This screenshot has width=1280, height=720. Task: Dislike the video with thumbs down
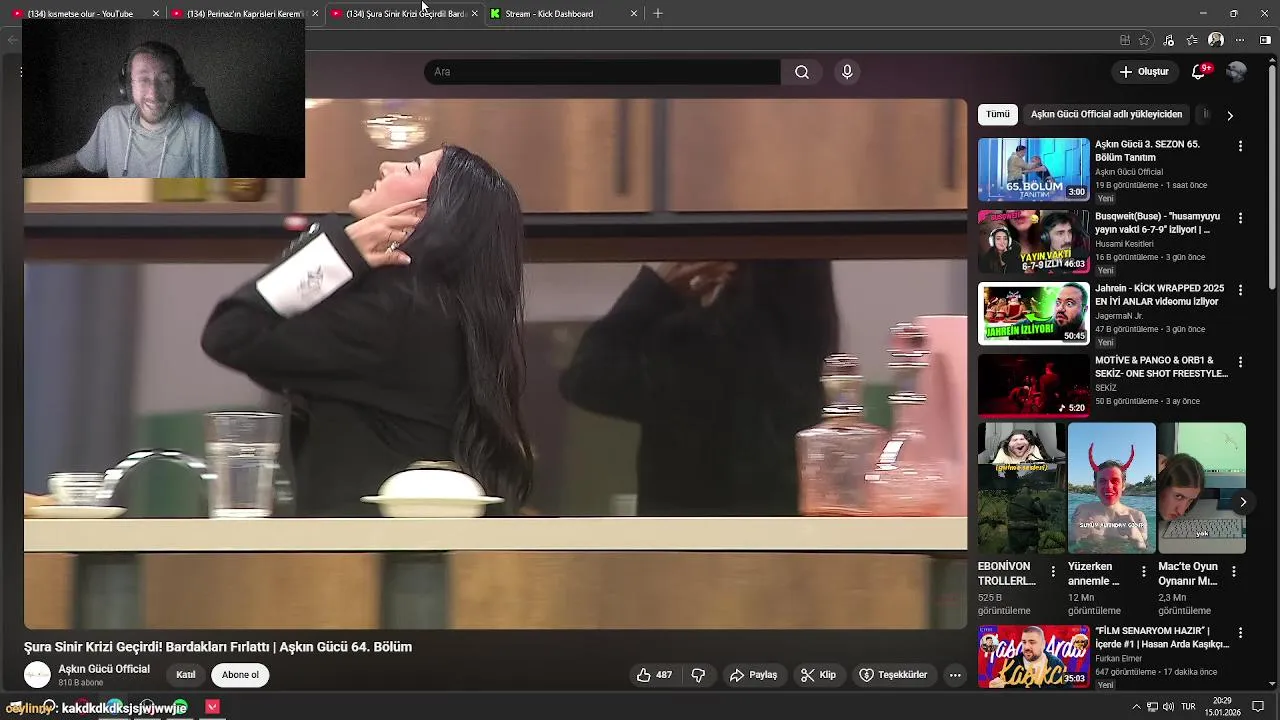coord(698,675)
